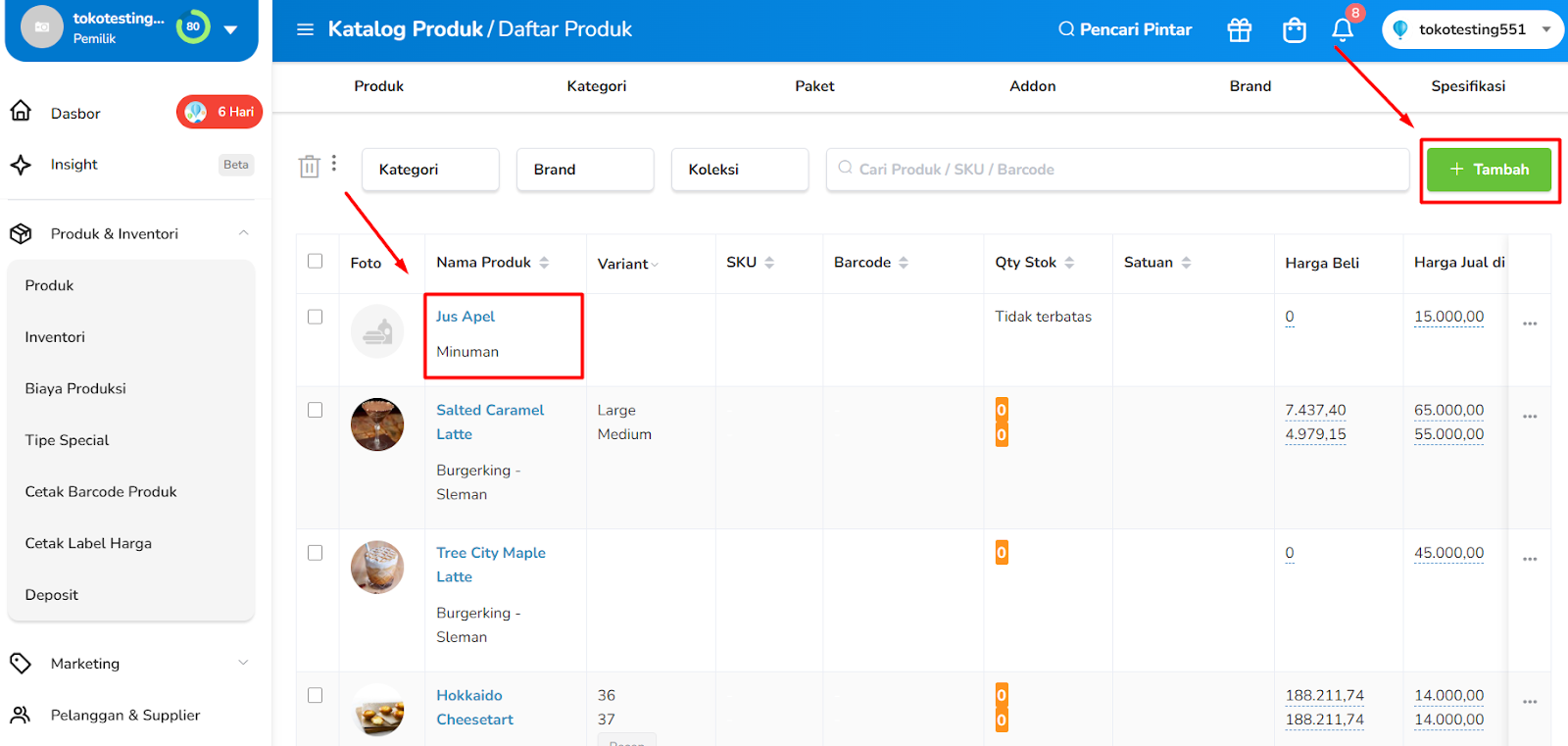
Task: Select the Jus Apel row checkbox
Action: point(315,317)
